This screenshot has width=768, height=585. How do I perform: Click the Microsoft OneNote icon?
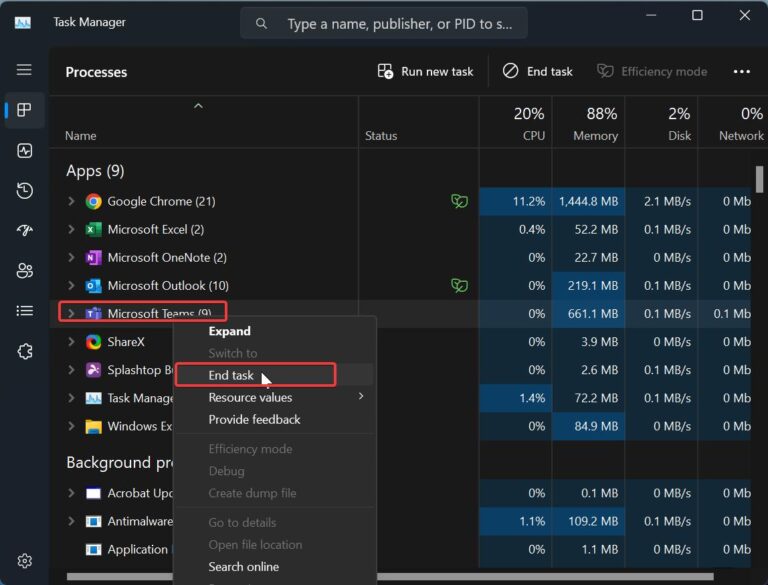[93, 257]
